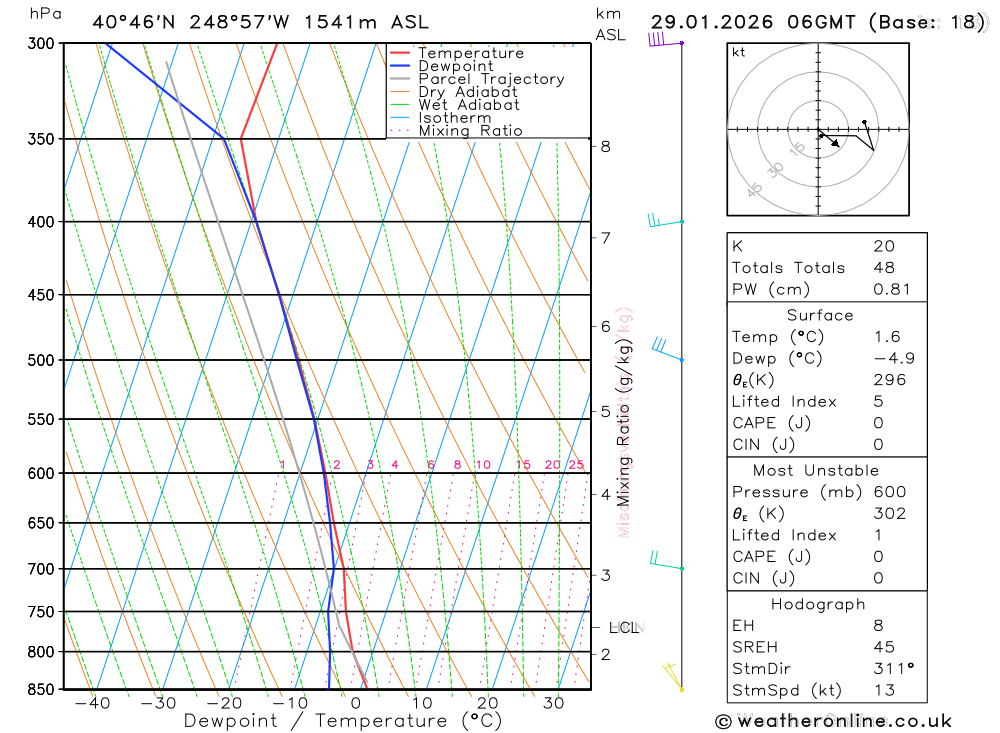Viewport: 1000px width, 733px height.
Task: Click the Most Unstable section heading
Action: [x=816, y=471]
